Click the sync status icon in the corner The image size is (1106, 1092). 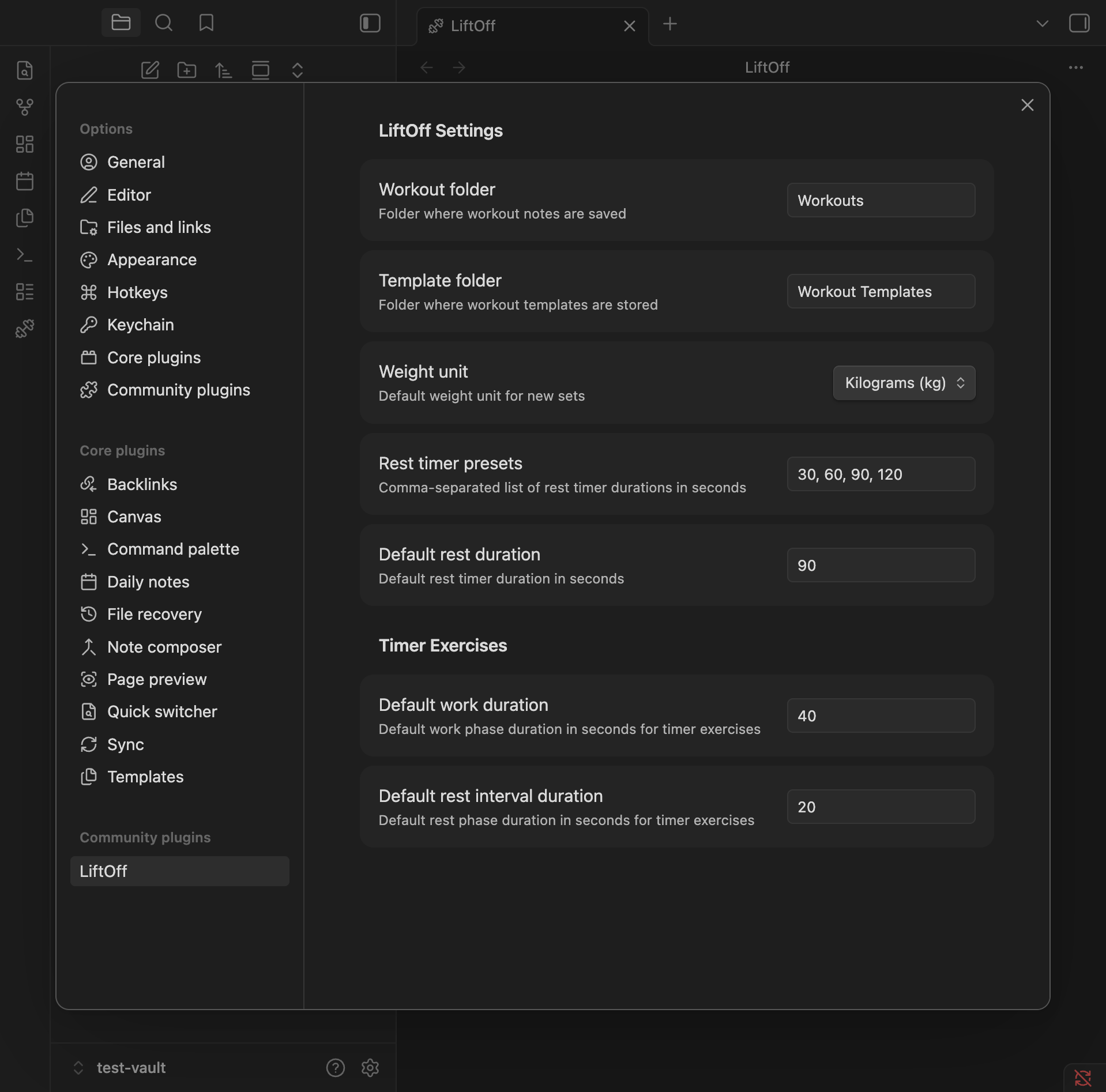[x=1082, y=1077]
